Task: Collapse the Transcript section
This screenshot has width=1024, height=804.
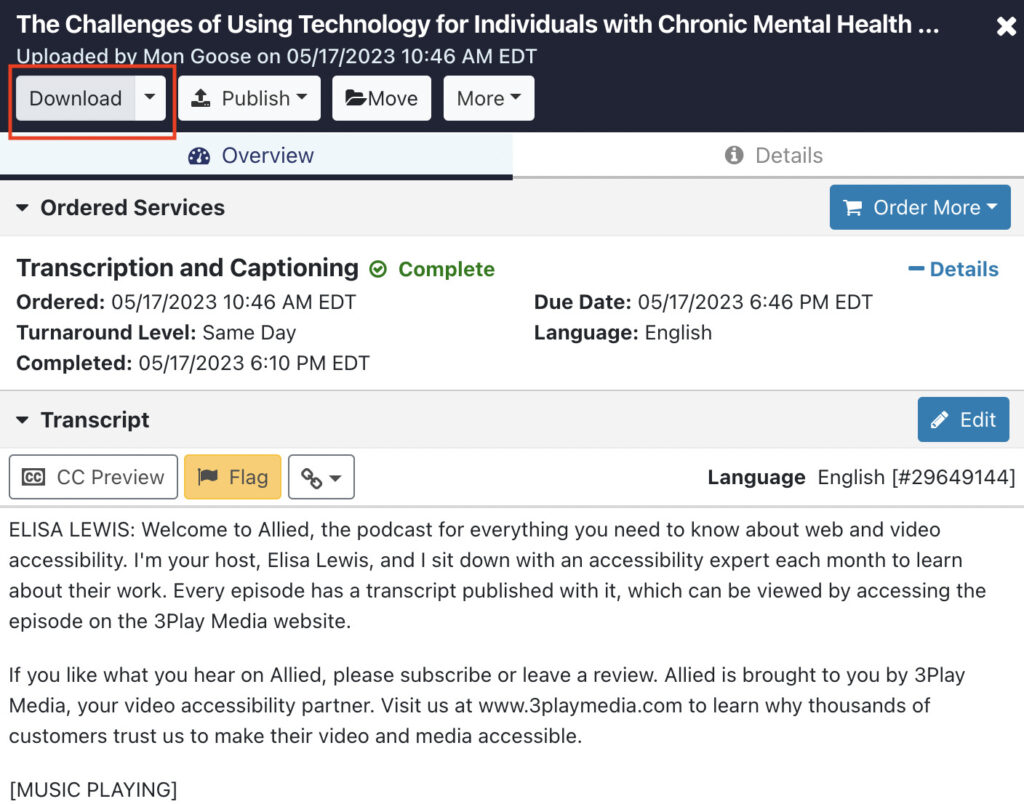Action: tap(22, 420)
